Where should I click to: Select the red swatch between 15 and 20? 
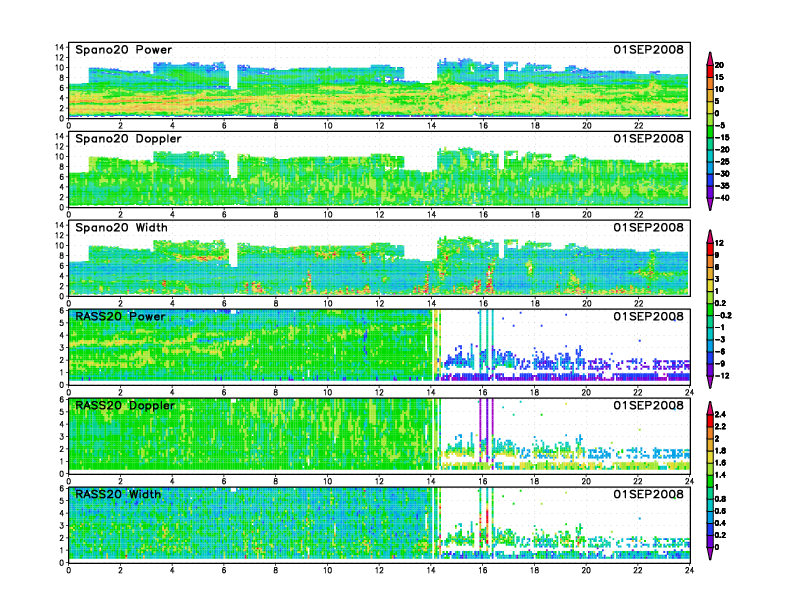point(710,71)
